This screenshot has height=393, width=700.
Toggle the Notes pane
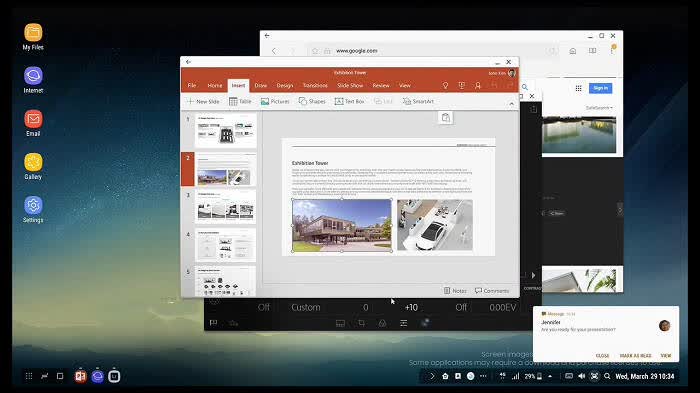click(455, 291)
